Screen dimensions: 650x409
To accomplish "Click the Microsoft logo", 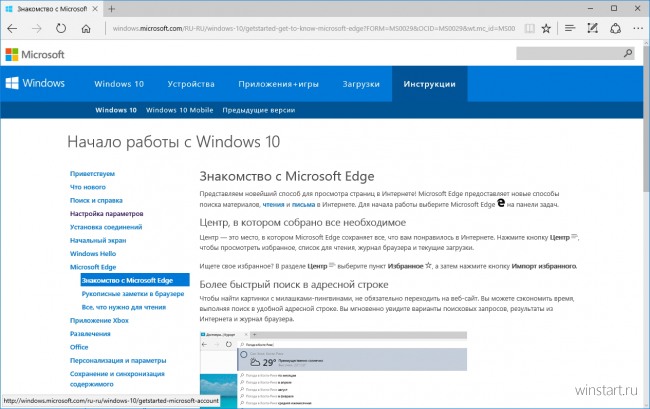I will point(35,54).
